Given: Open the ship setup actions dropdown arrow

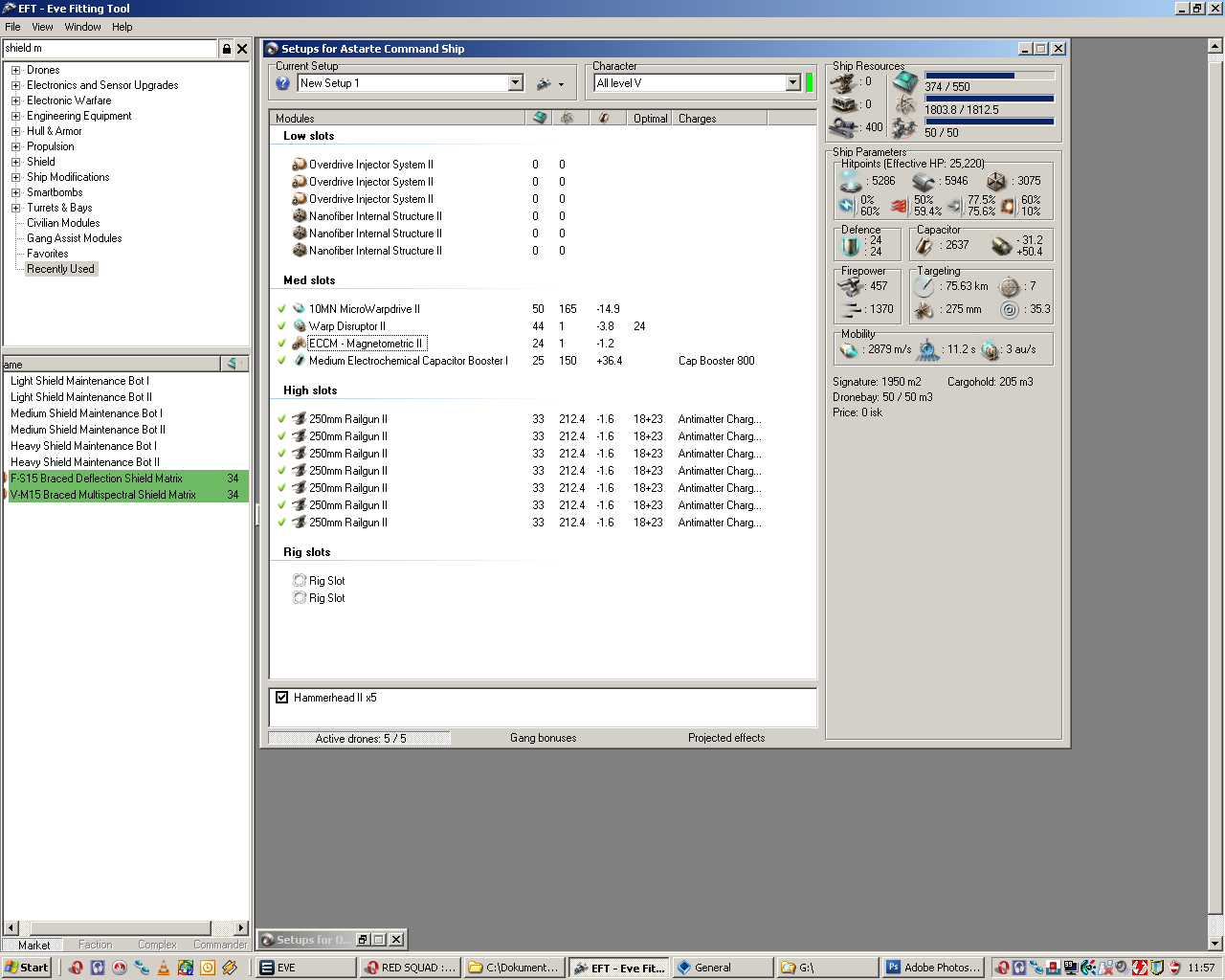Looking at the screenshot, I should [561, 84].
